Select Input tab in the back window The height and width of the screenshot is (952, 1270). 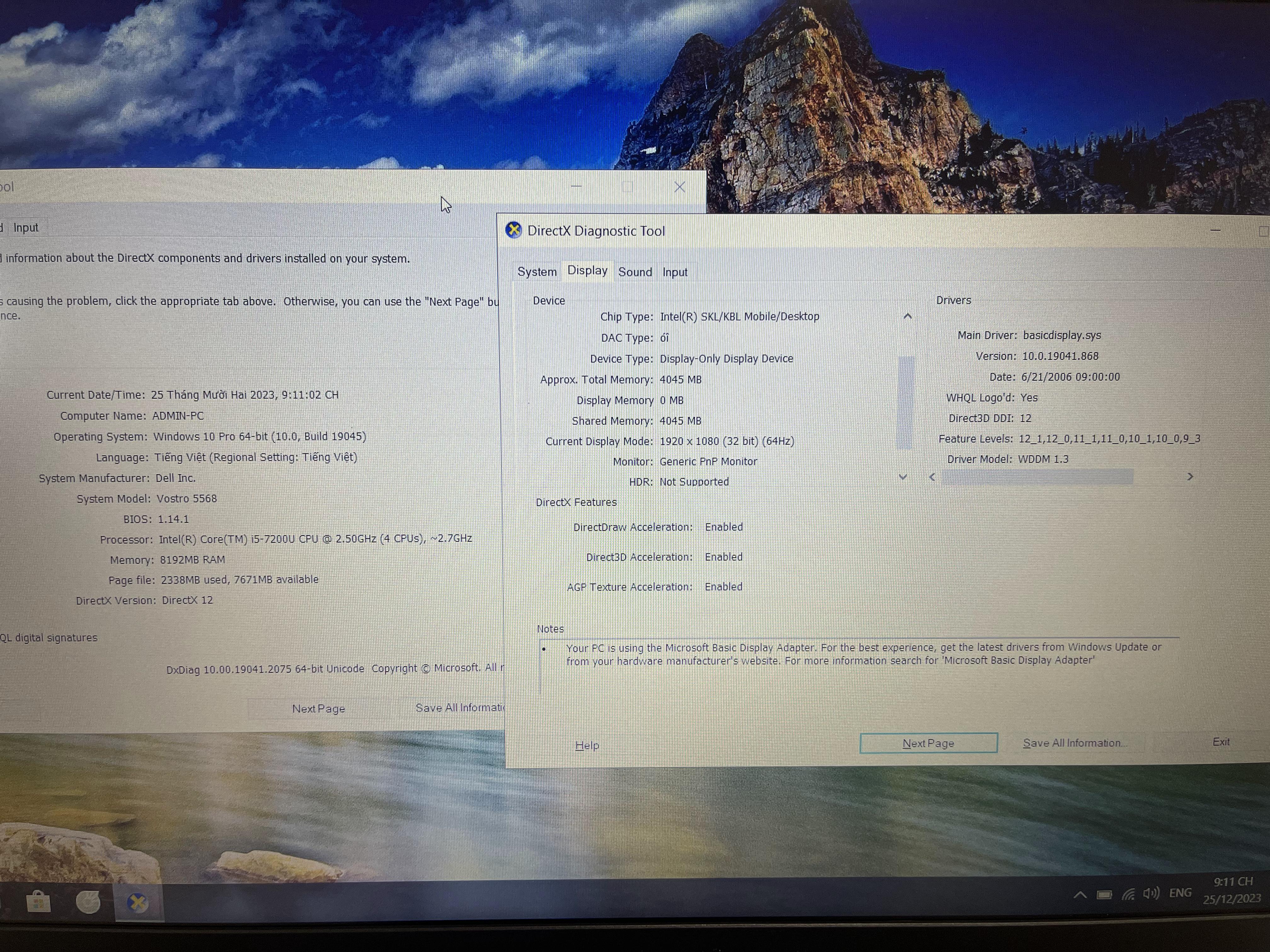click(x=26, y=228)
